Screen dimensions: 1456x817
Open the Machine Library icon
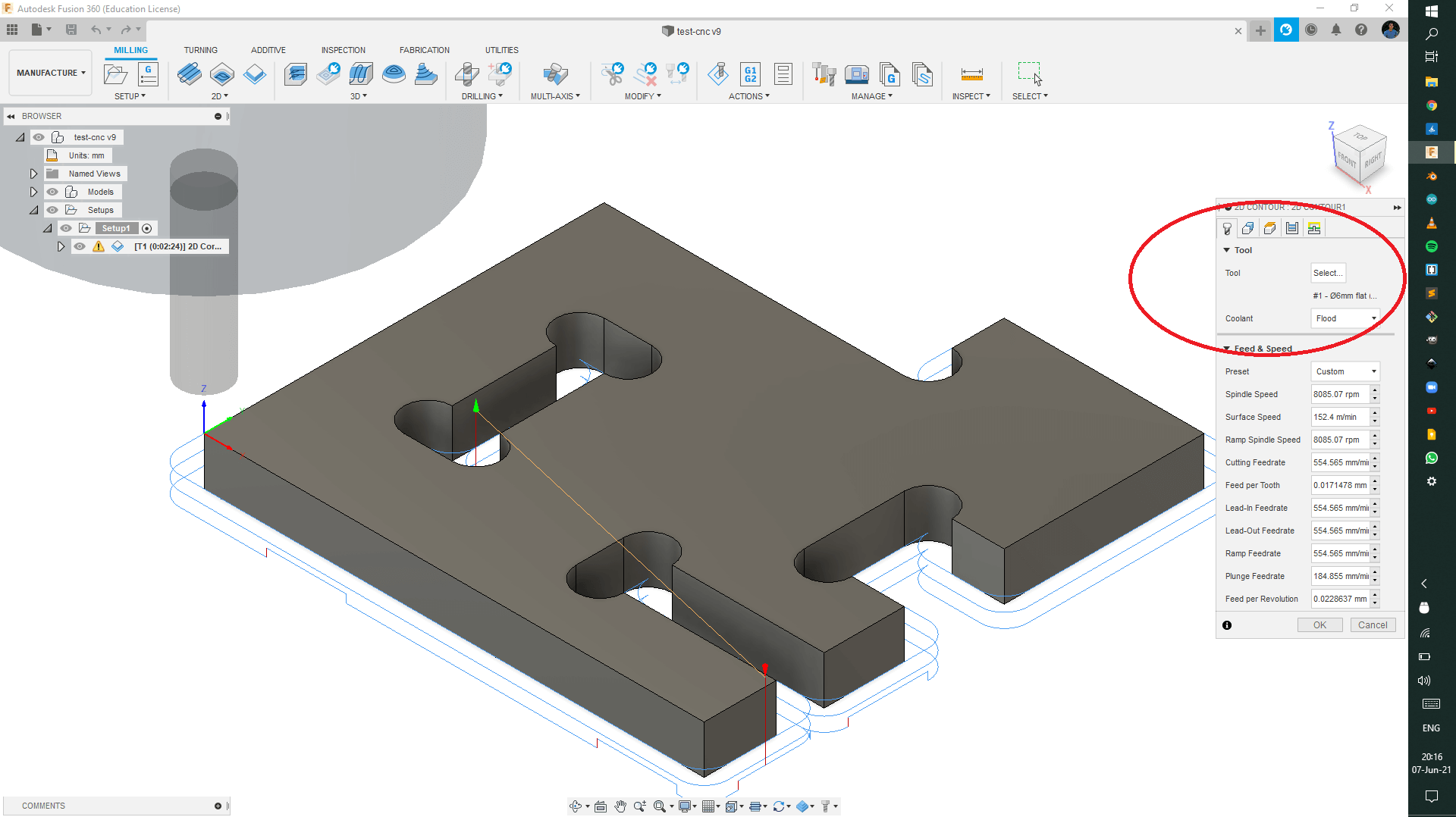(x=857, y=74)
